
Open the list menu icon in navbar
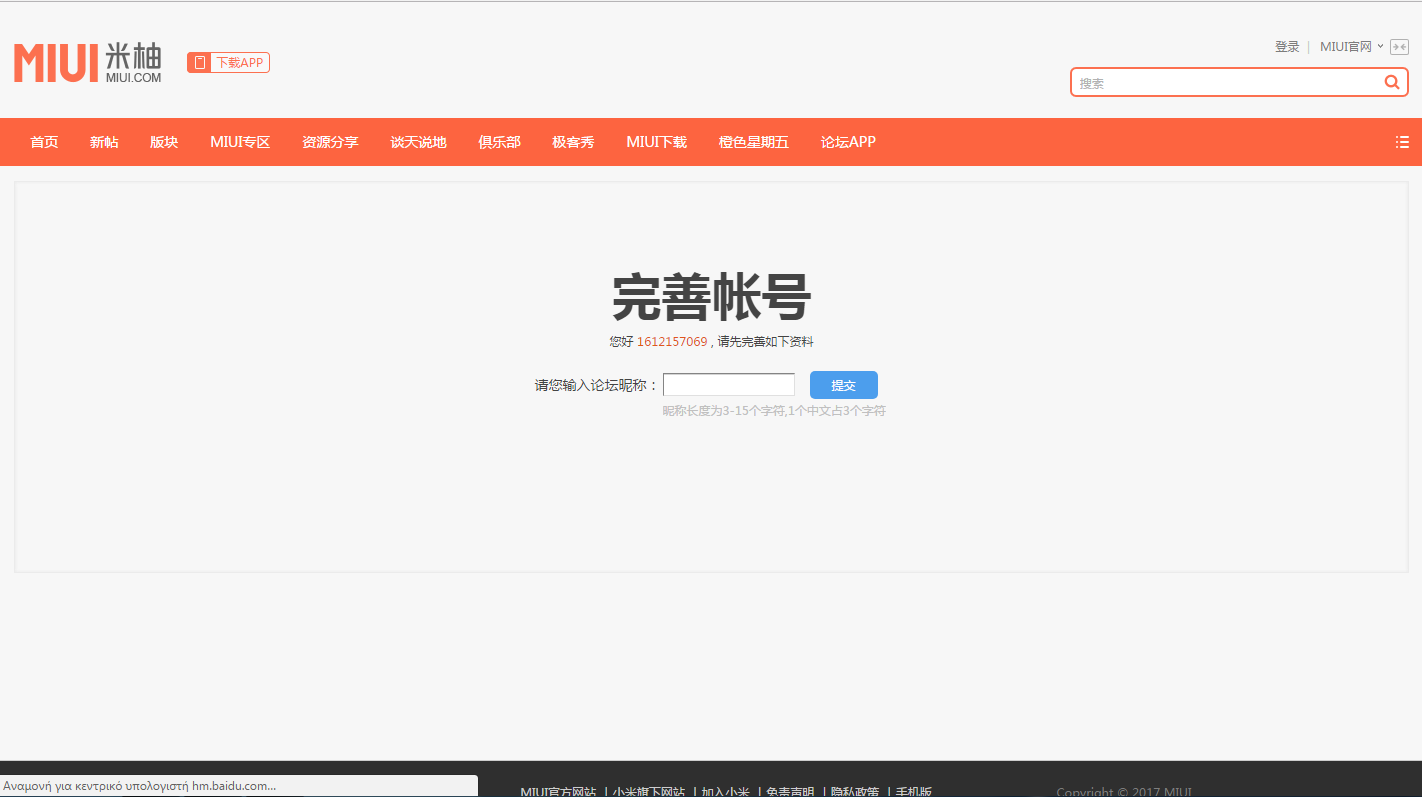pos(1402,142)
